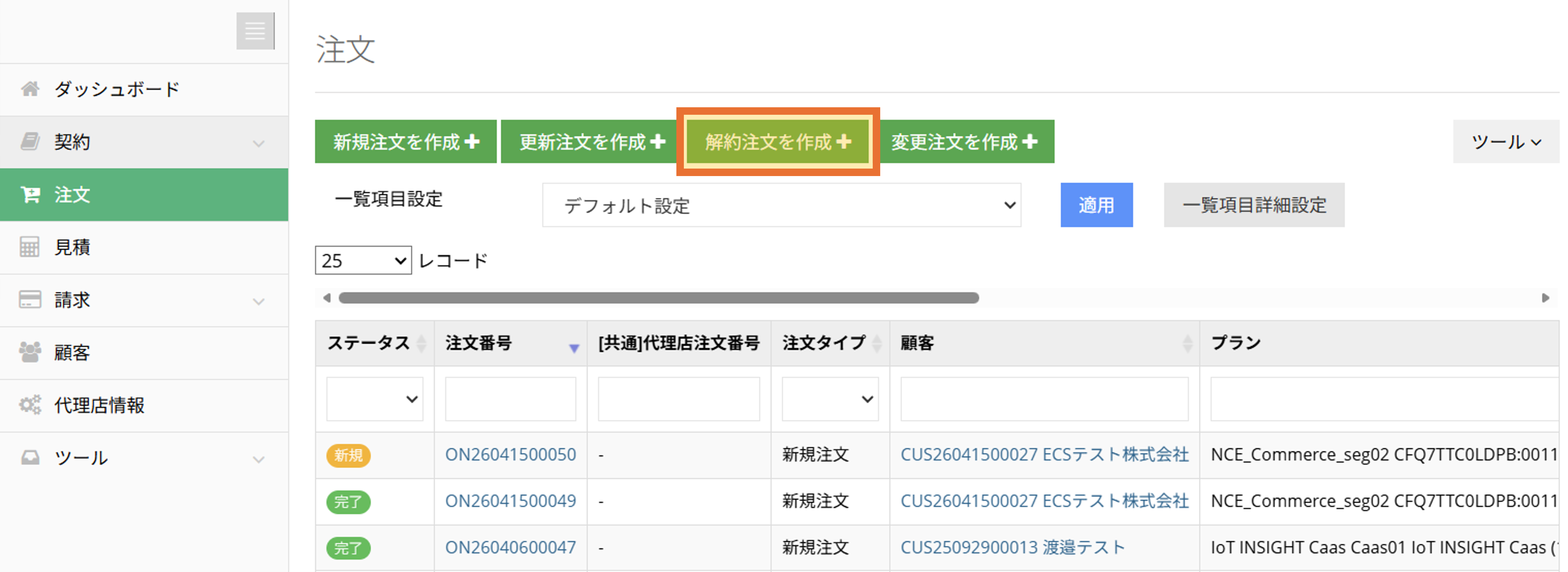
Task: Click plus icon on 解約注文を作成 button
Action: (844, 142)
